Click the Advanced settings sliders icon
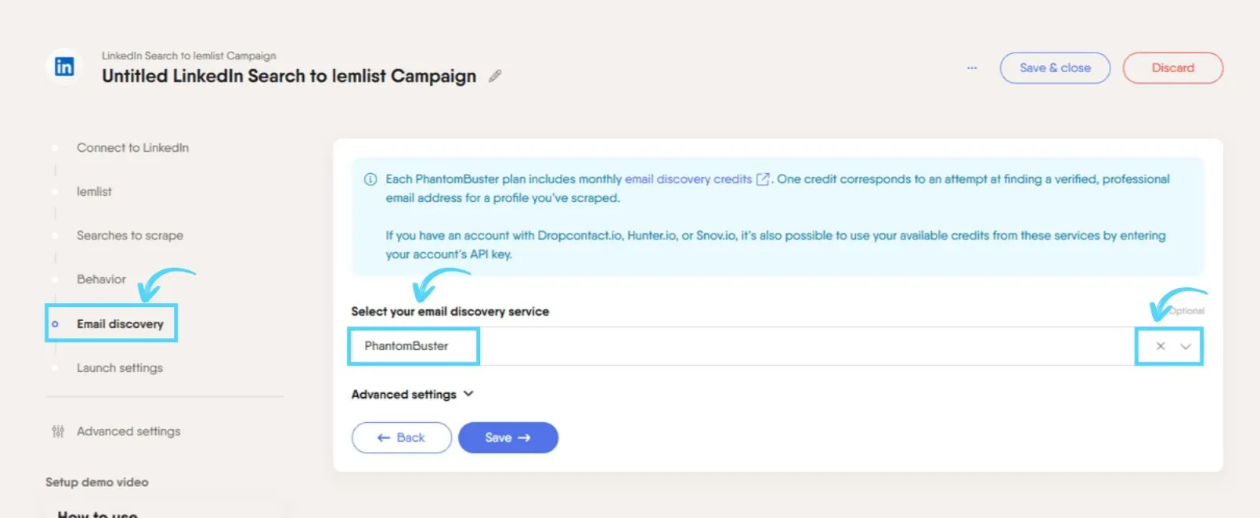The image size is (1260, 518). 58,431
